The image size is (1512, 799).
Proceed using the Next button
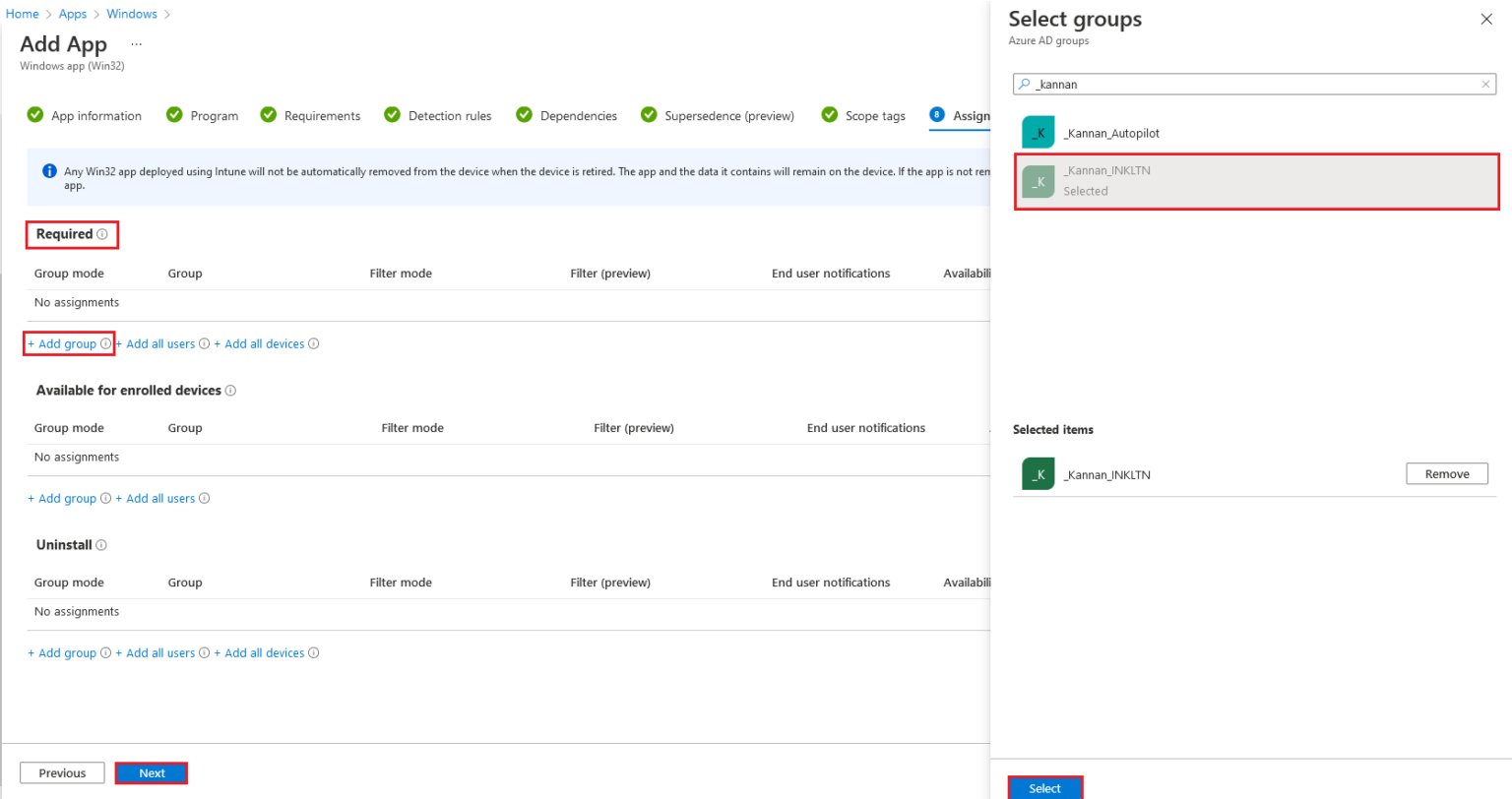click(x=151, y=772)
